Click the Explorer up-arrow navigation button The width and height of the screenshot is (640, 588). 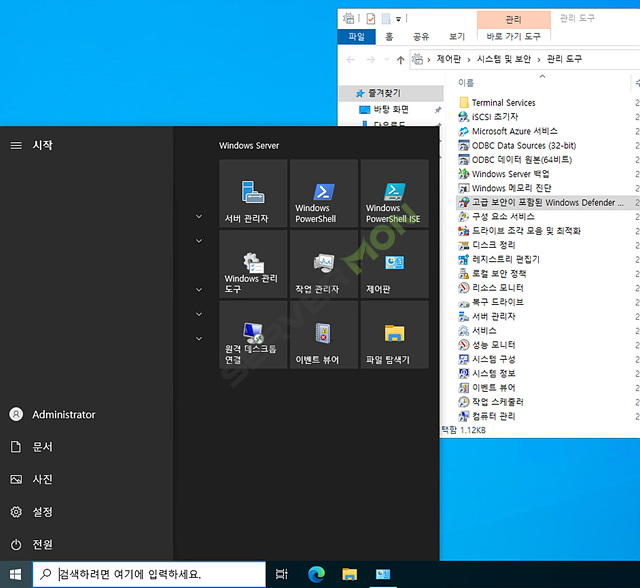tap(400, 60)
